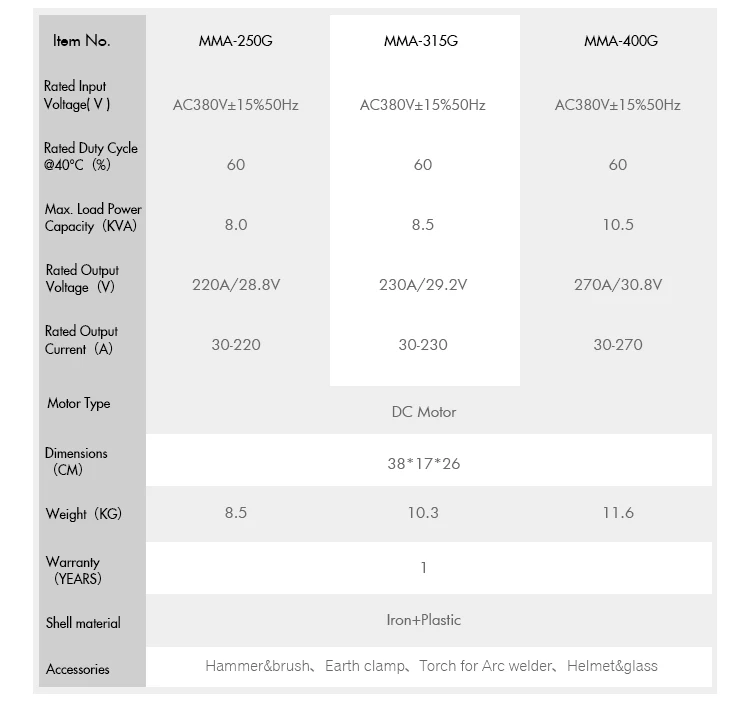The height and width of the screenshot is (714, 750).
Task: Click the 'DC Motor' value cell
Action: [x=424, y=411]
